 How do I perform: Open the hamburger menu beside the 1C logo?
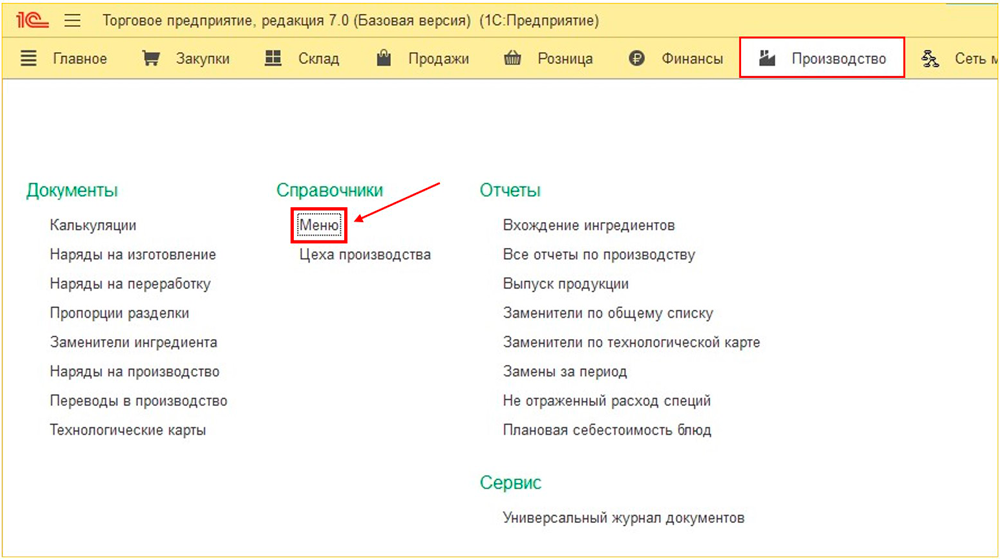[72, 20]
